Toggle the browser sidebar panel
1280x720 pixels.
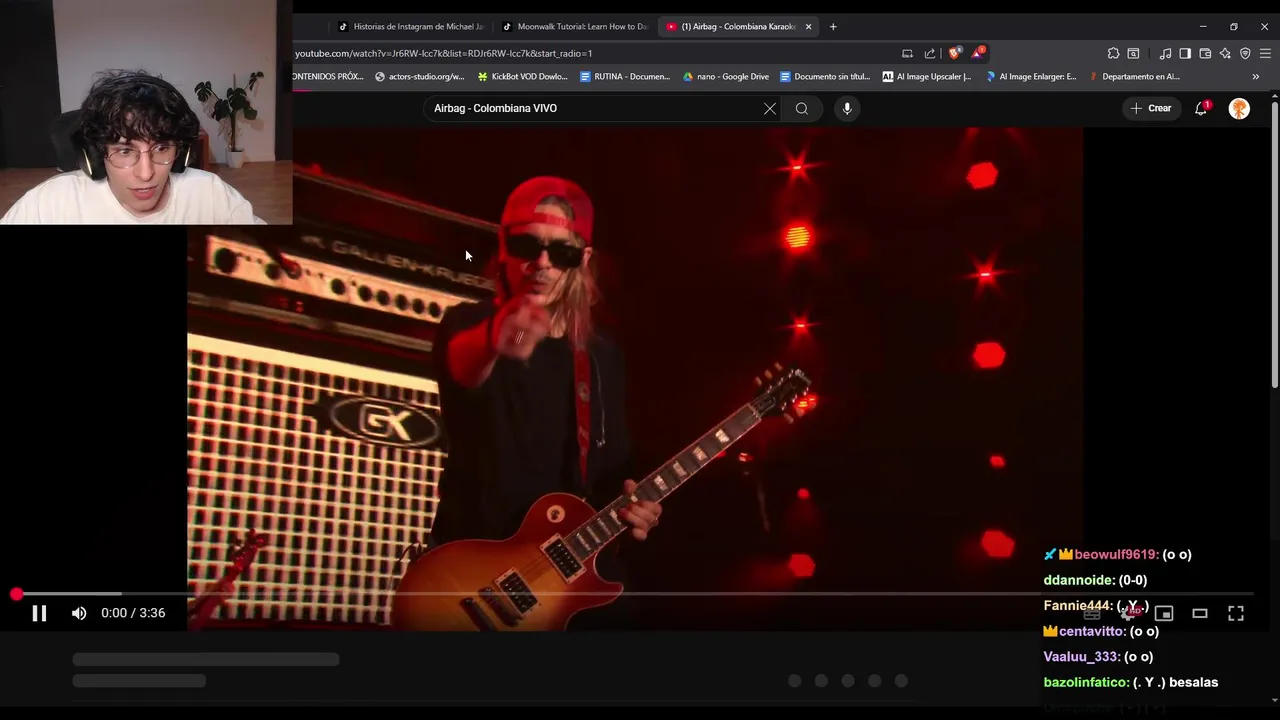1185,53
